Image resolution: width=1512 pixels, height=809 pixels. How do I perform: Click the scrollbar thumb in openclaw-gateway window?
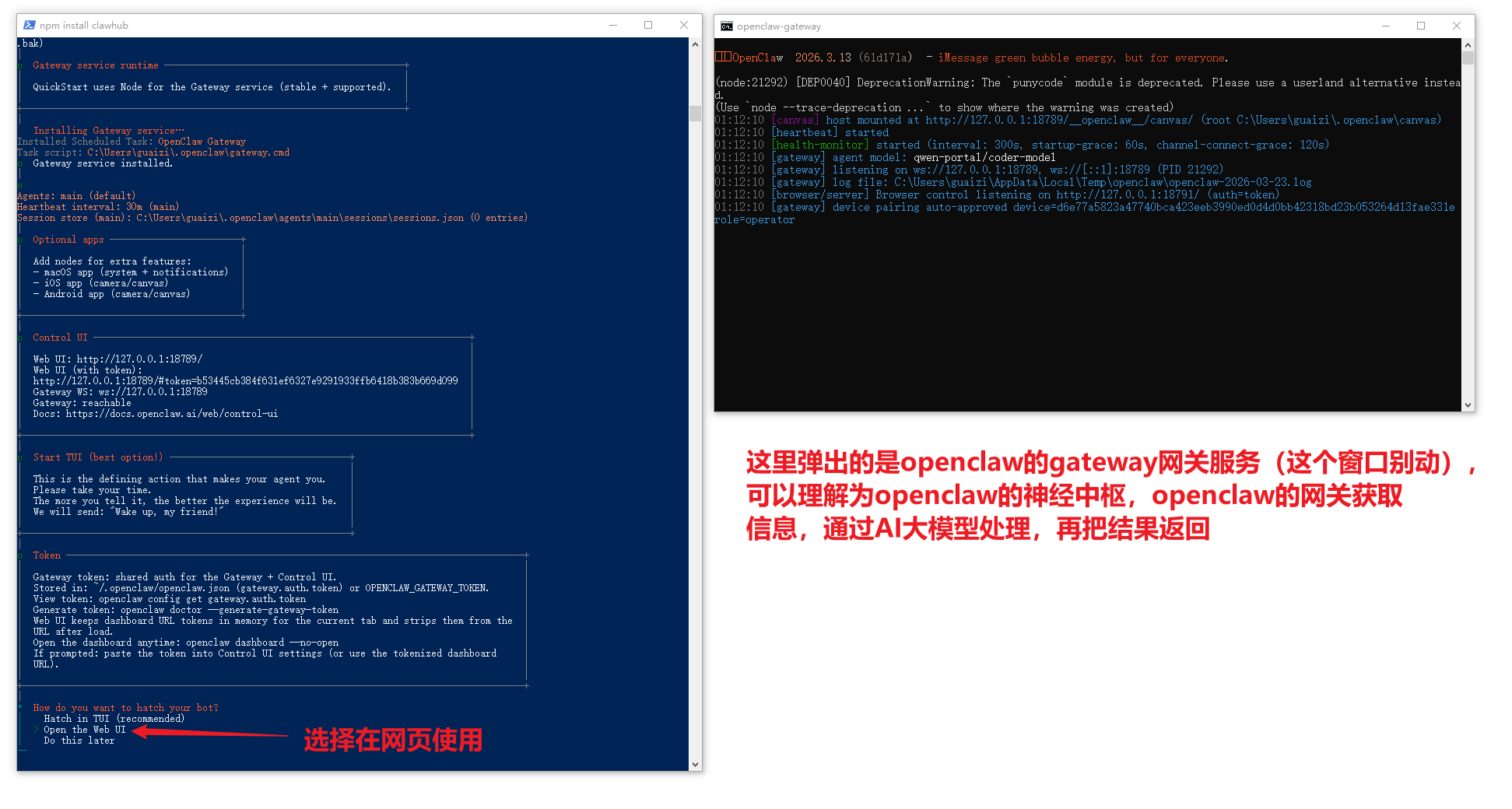[1468, 58]
